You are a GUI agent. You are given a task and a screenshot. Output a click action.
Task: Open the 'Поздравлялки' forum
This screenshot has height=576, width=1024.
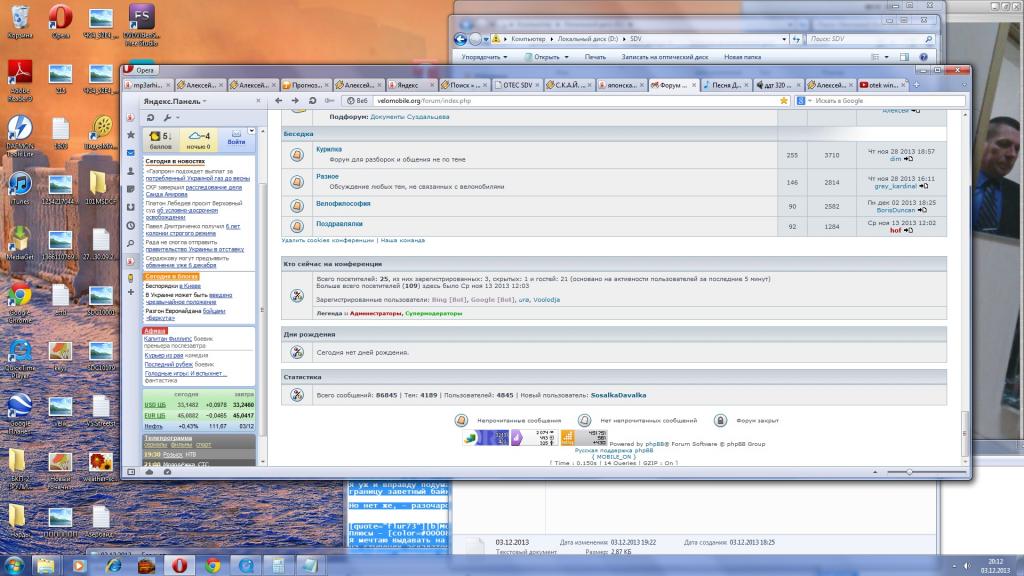339,224
